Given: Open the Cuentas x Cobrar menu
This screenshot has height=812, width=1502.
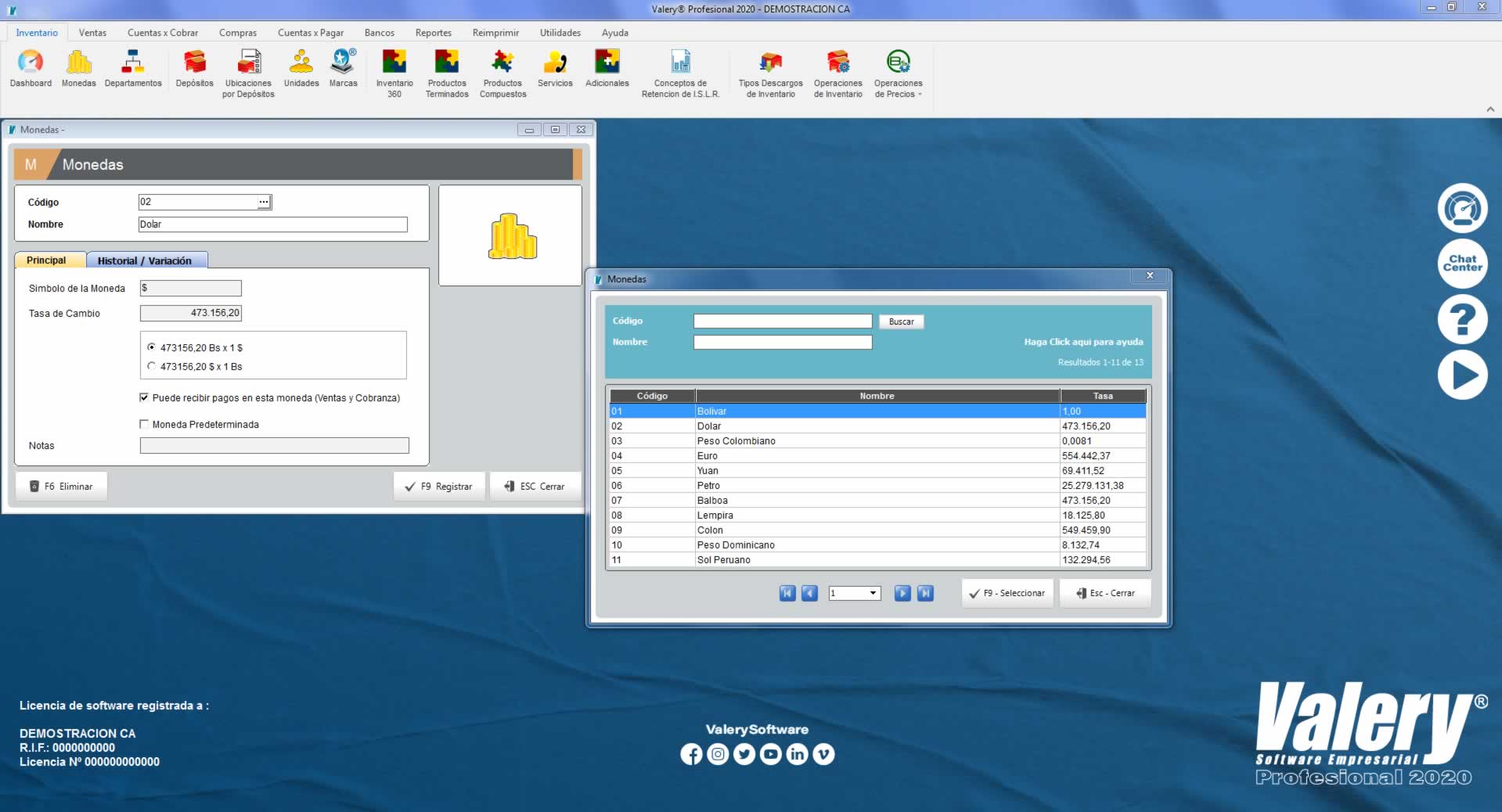Looking at the screenshot, I should tap(163, 33).
